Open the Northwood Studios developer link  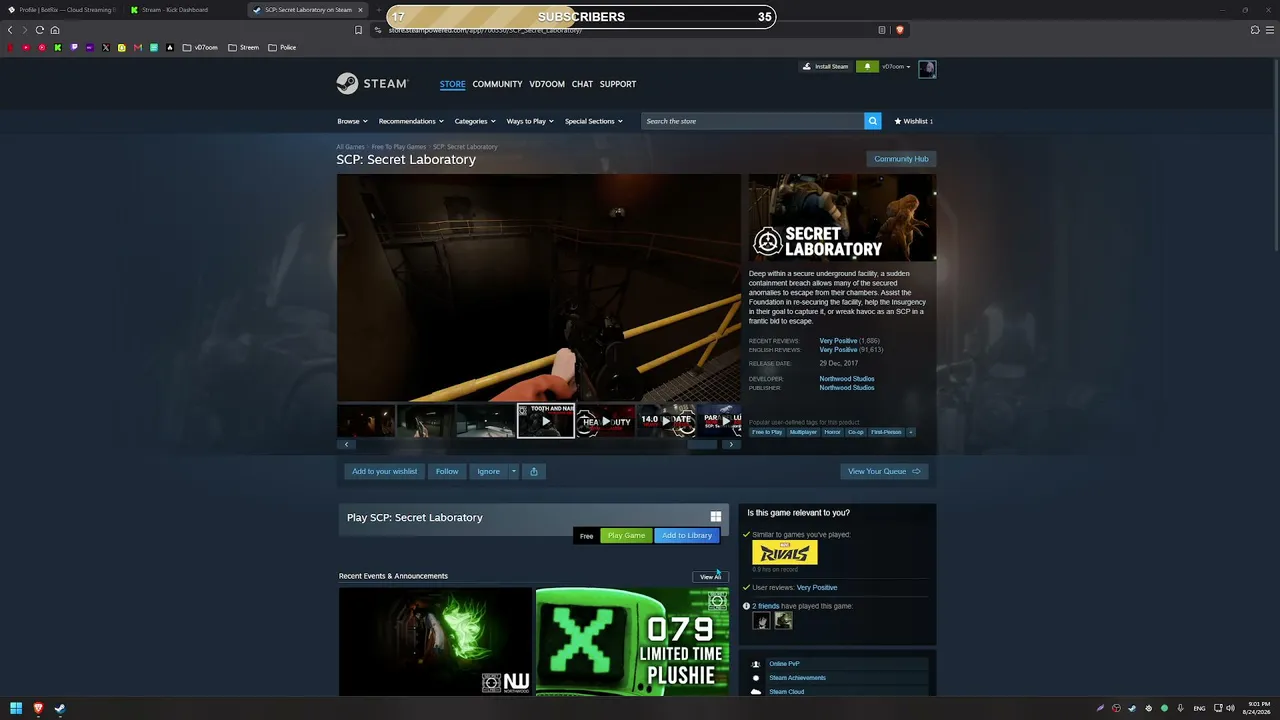point(847,379)
